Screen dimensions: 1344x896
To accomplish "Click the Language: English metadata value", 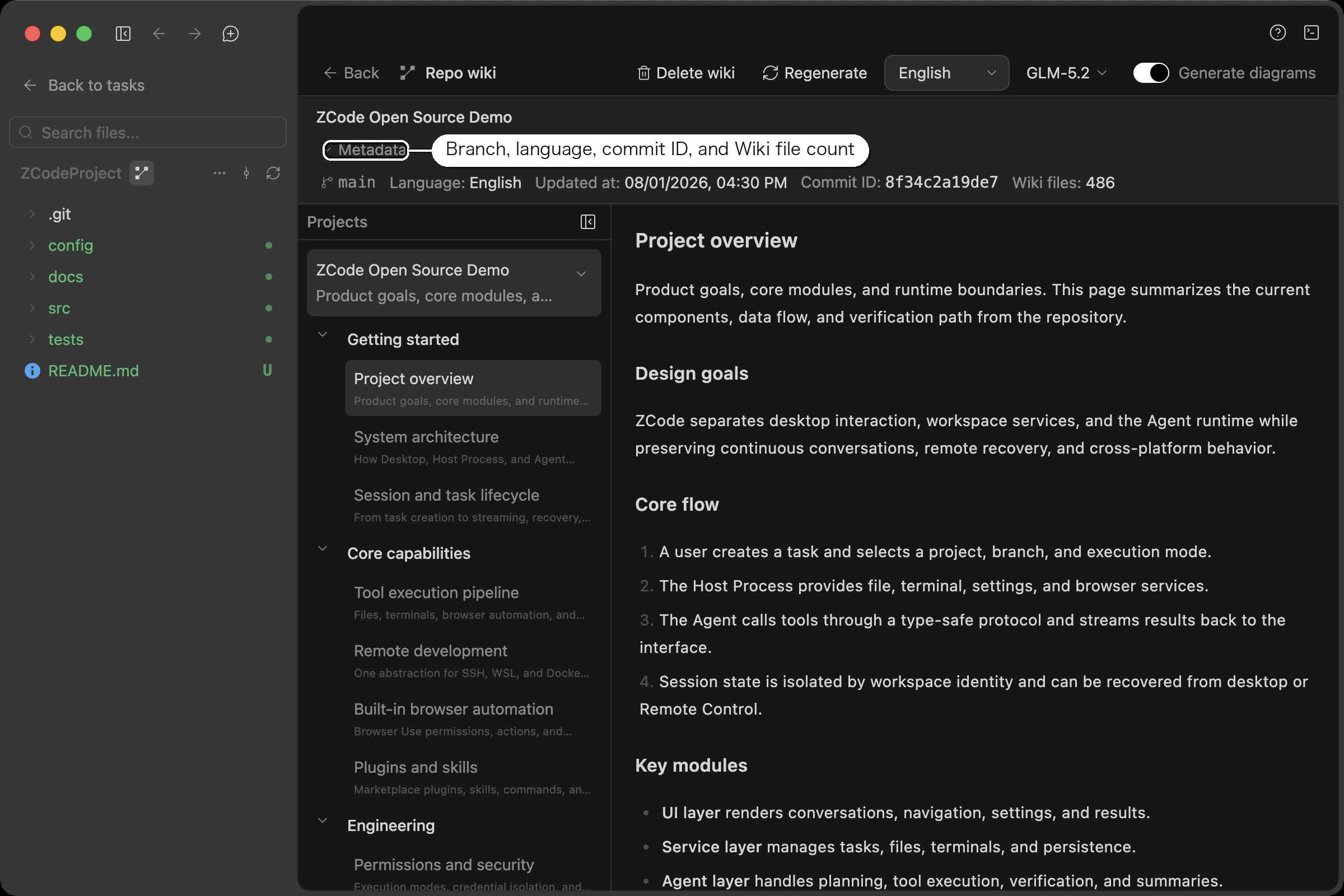I will [x=495, y=183].
